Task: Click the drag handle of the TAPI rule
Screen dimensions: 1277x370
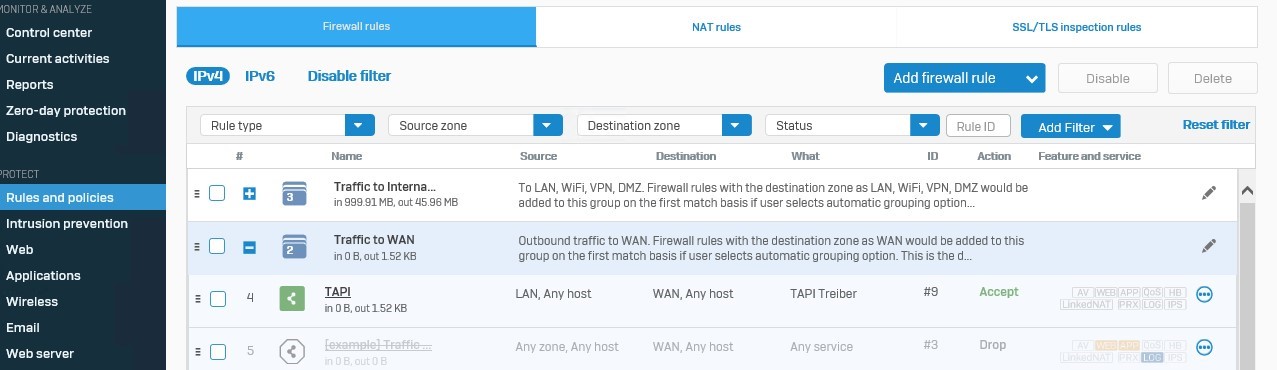Action: 197,299
